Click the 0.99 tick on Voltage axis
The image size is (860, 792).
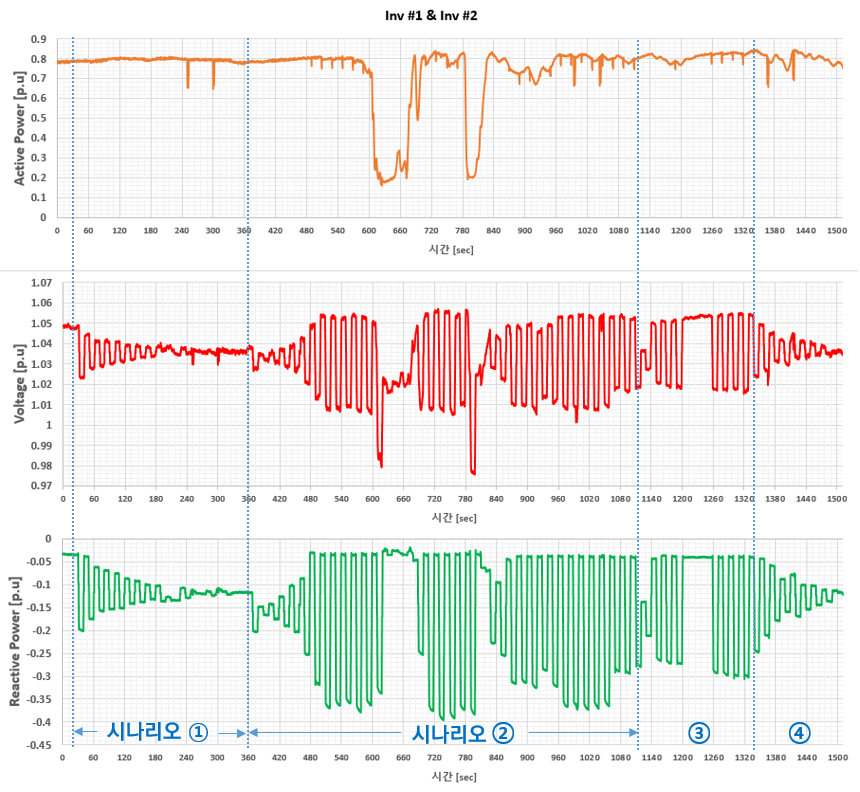(x=41, y=445)
